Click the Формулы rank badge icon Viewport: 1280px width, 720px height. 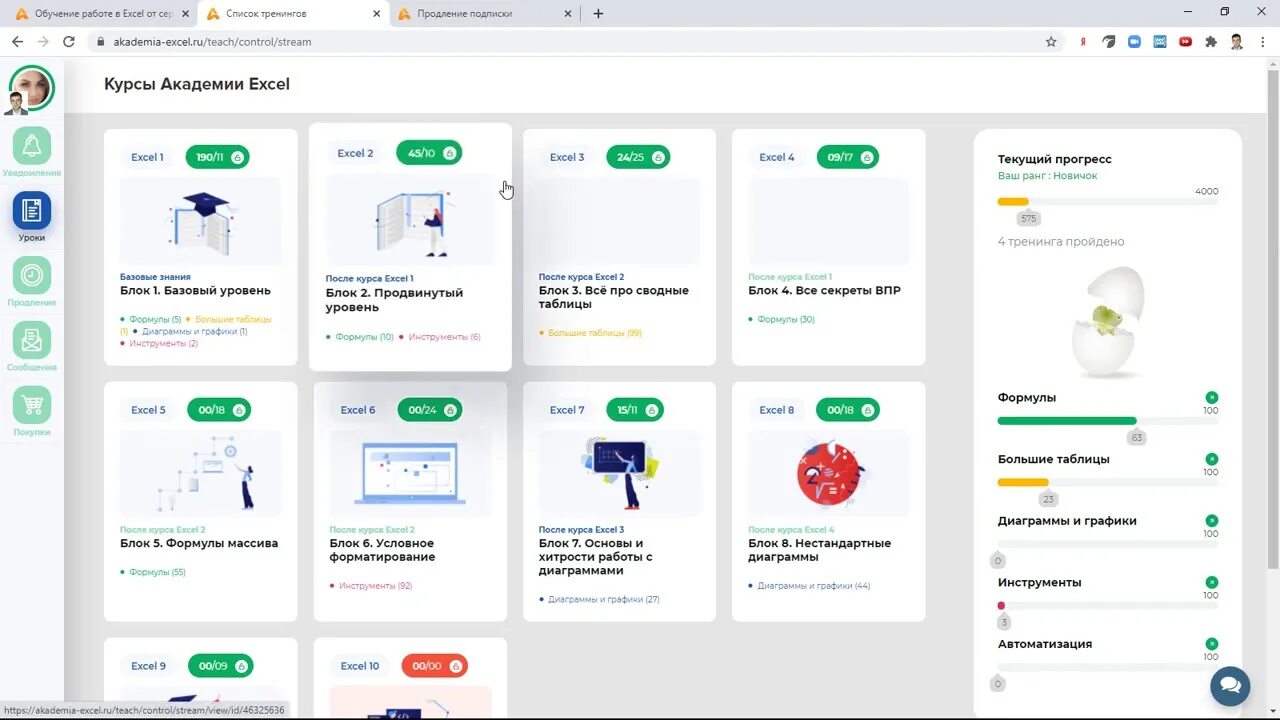tap(1212, 398)
